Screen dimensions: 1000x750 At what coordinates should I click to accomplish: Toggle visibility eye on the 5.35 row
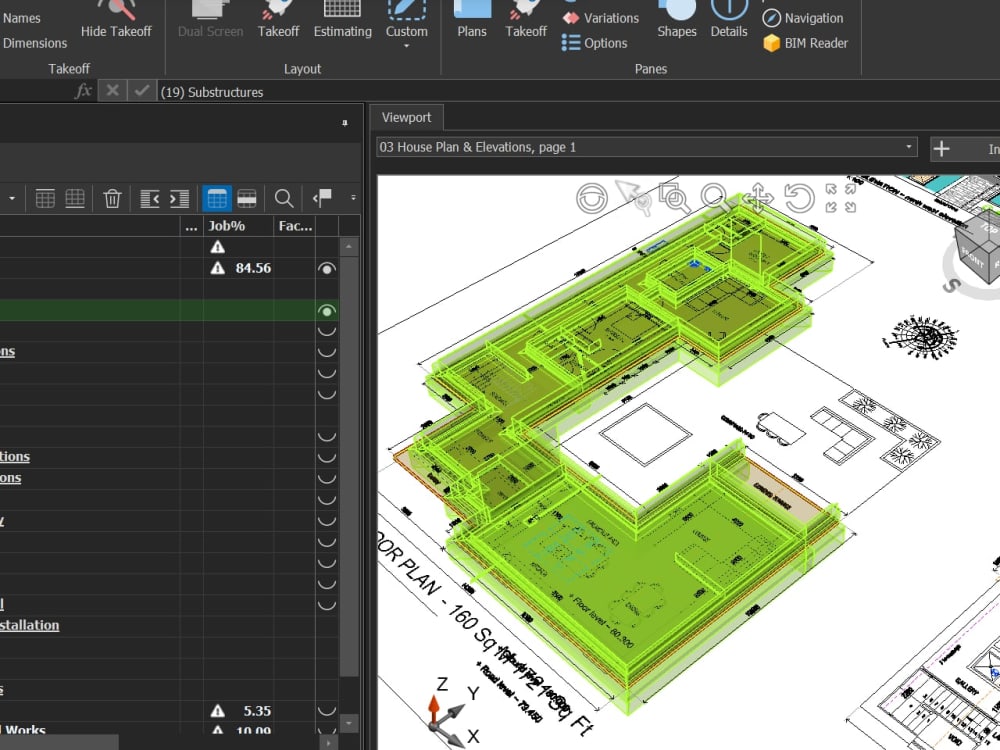[327, 710]
